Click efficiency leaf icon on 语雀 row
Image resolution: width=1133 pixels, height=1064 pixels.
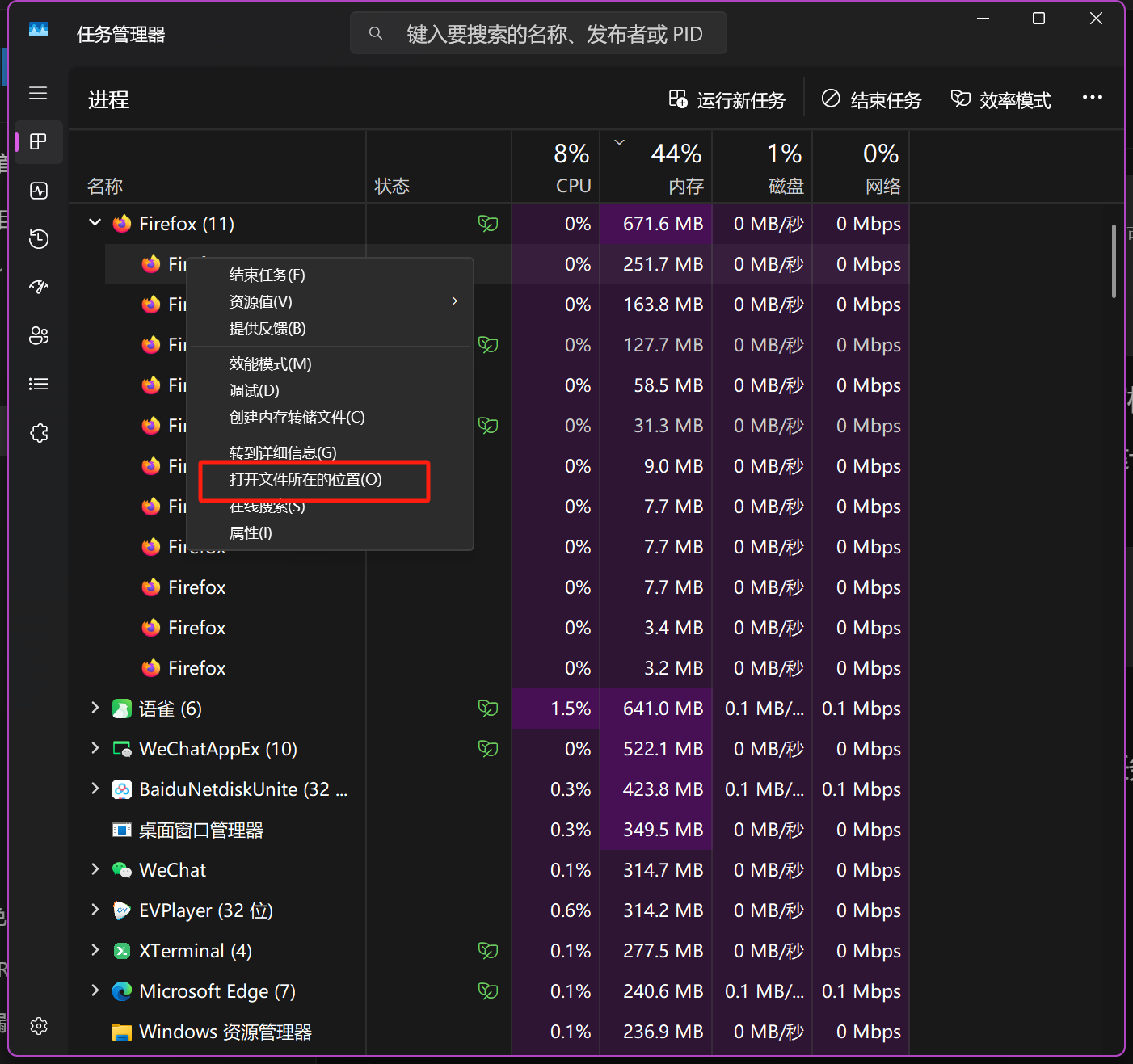pos(488,709)
